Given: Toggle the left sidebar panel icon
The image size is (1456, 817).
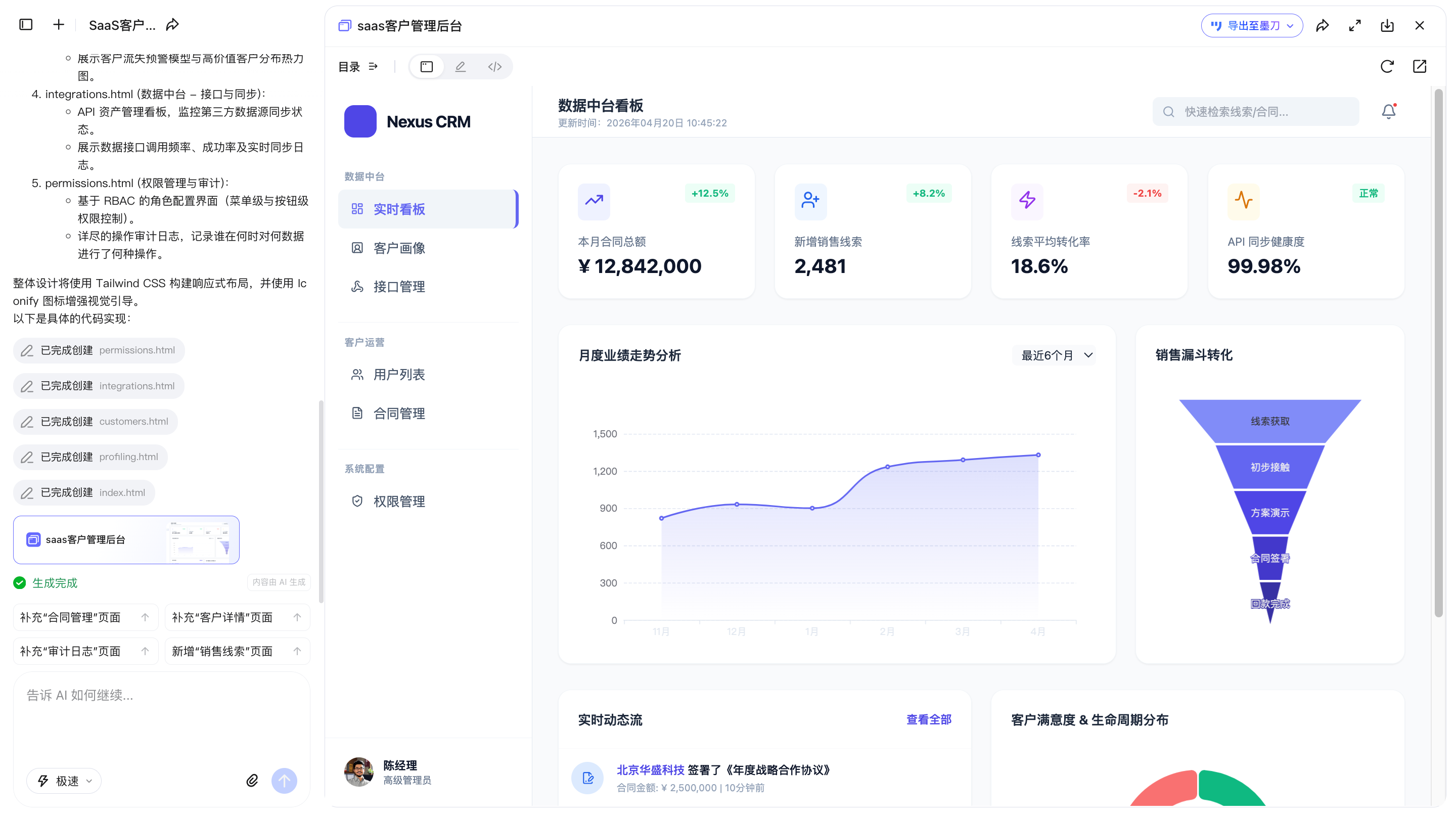Looking at the screenshot, I should [x=26, y=25].
